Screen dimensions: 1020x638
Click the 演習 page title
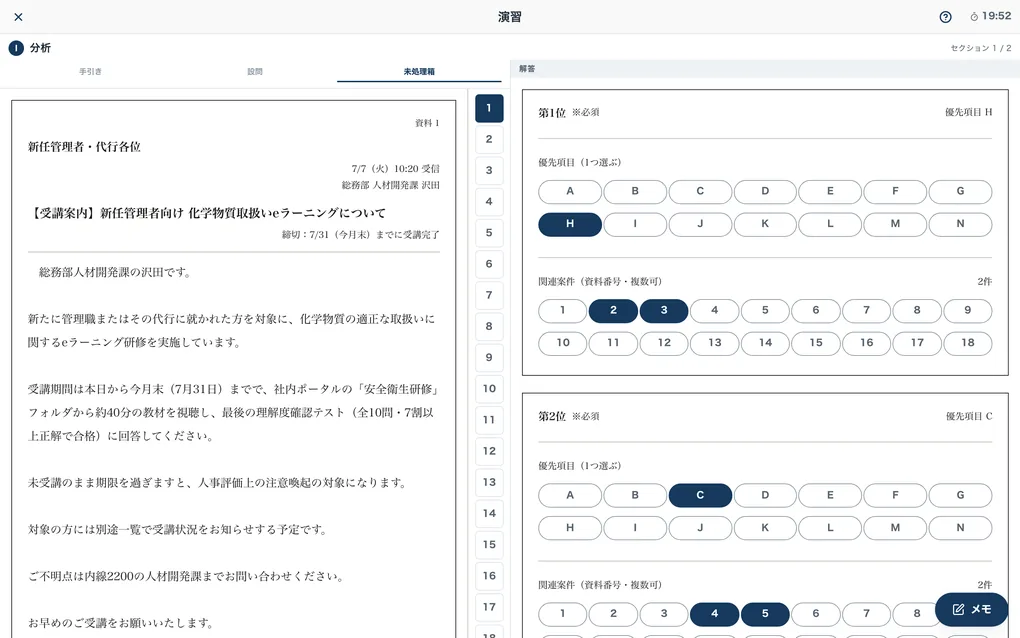click(510, 17)
